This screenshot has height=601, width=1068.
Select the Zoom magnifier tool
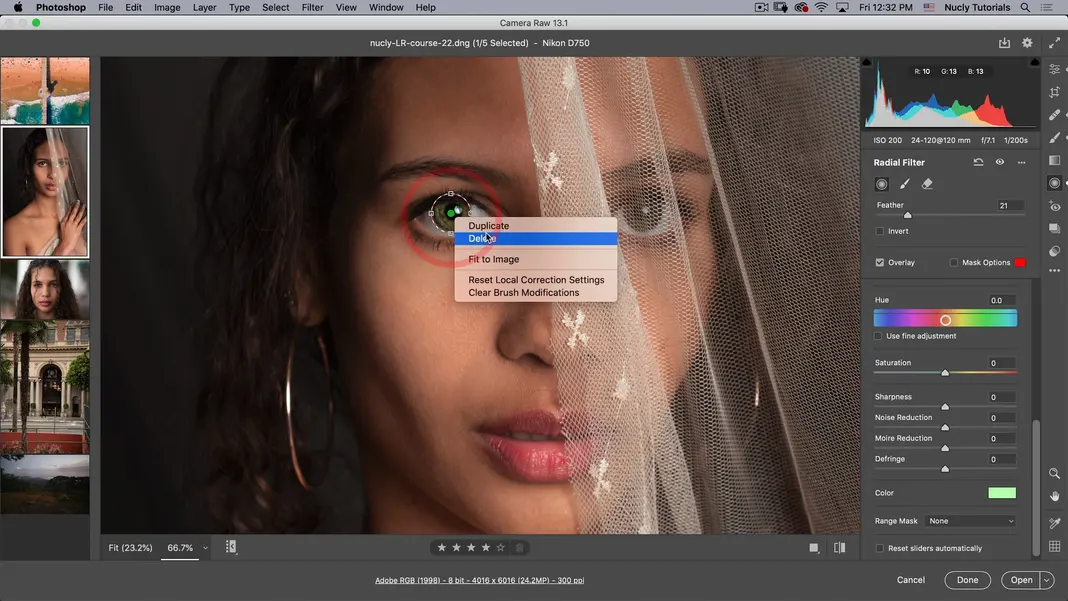[1054, 473]
